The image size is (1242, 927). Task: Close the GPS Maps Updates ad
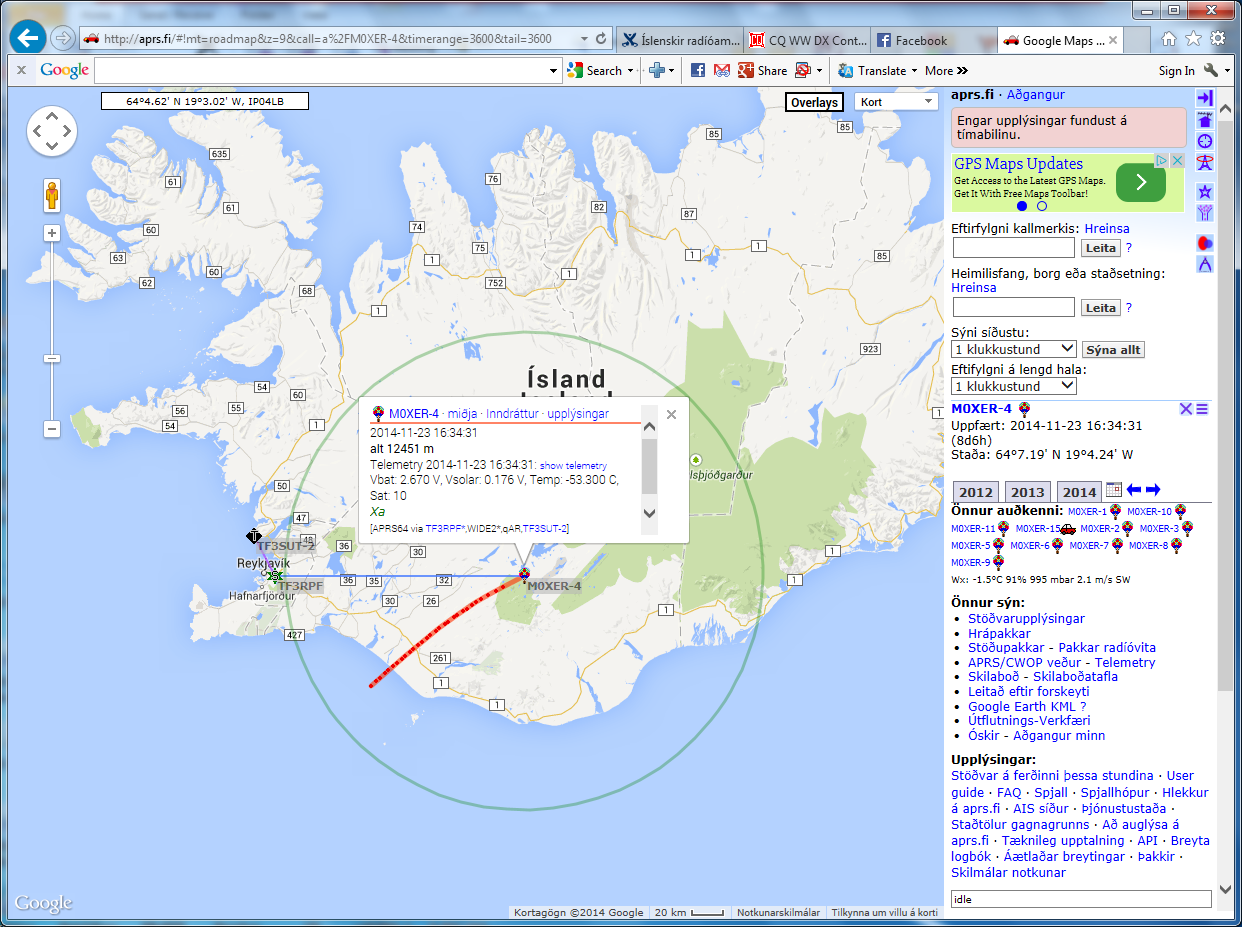(1177, 162)
